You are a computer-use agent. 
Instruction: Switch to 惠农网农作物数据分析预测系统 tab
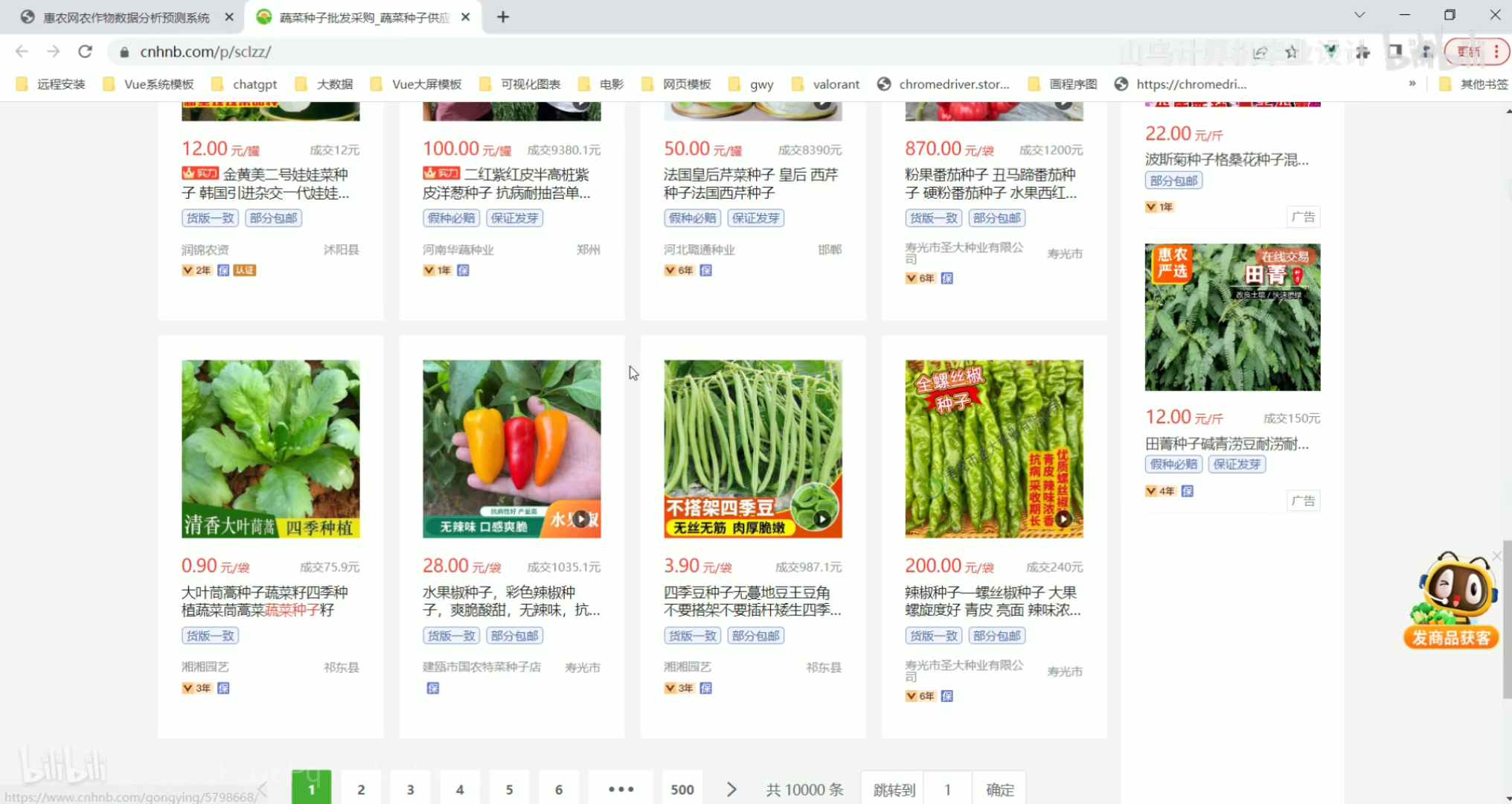pos(125,17)
